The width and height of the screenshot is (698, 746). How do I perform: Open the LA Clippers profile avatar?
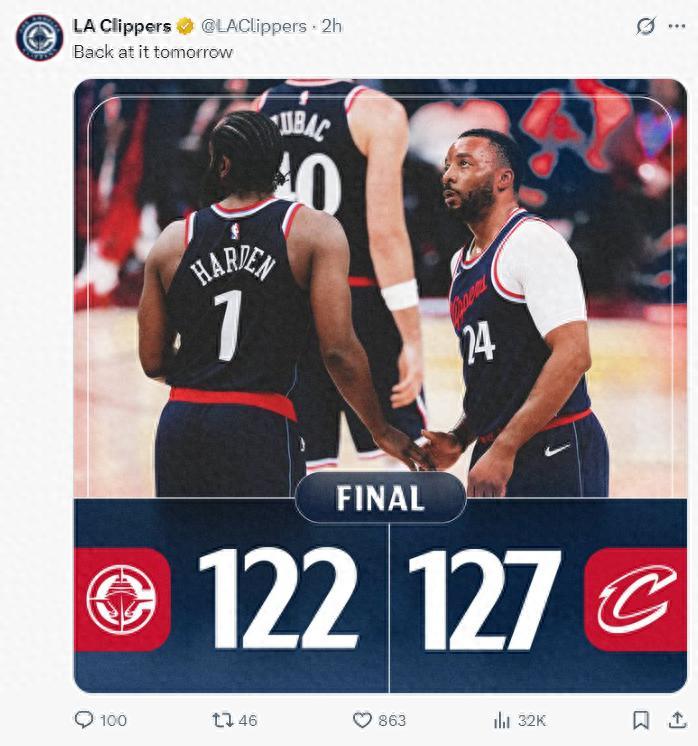[39, 38]
